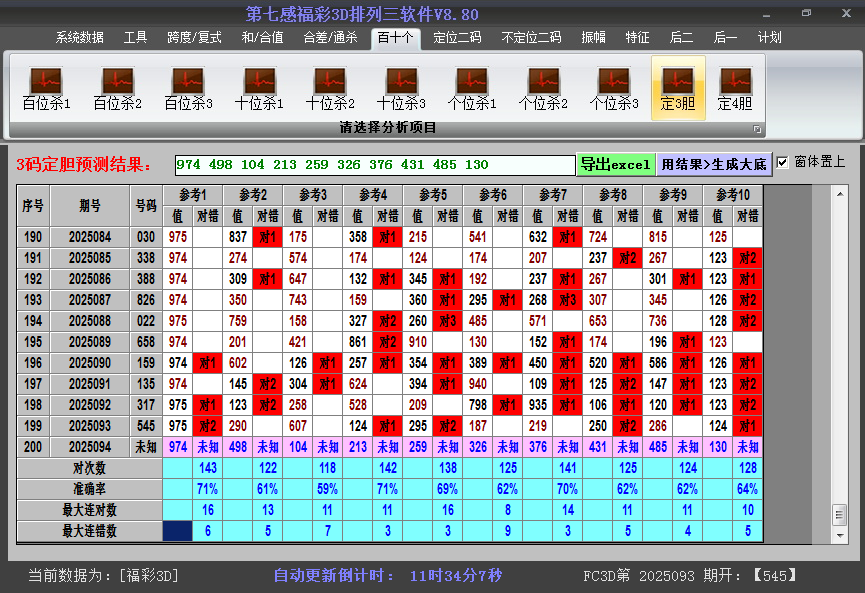
Task: Click the 最大连错数 row label
Action: tap(89, 531)
